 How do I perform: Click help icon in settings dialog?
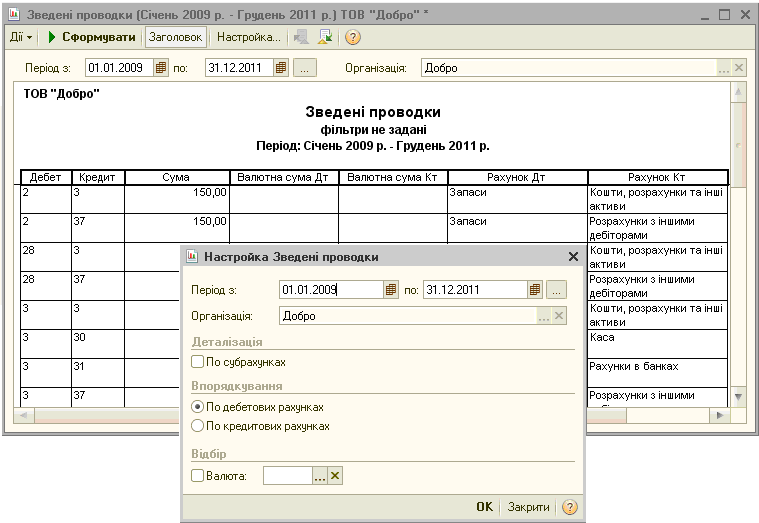click(569, 507)
